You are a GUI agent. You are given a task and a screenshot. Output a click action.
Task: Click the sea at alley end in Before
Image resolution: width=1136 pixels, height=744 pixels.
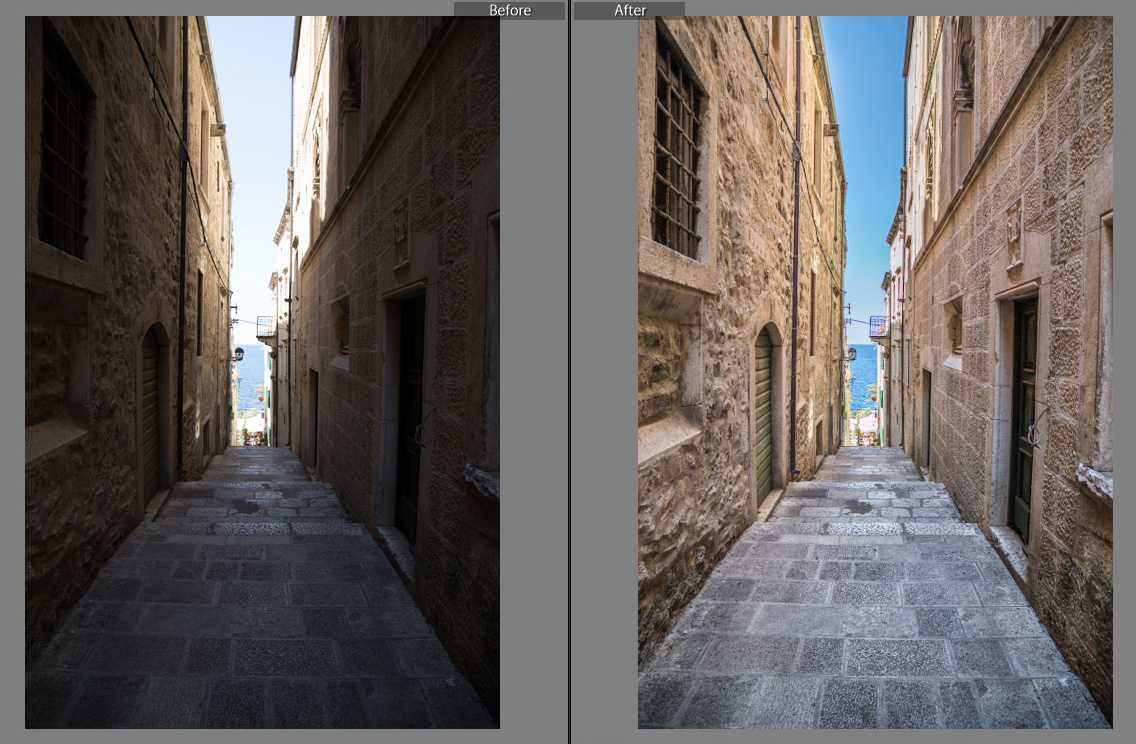point(250,375)
